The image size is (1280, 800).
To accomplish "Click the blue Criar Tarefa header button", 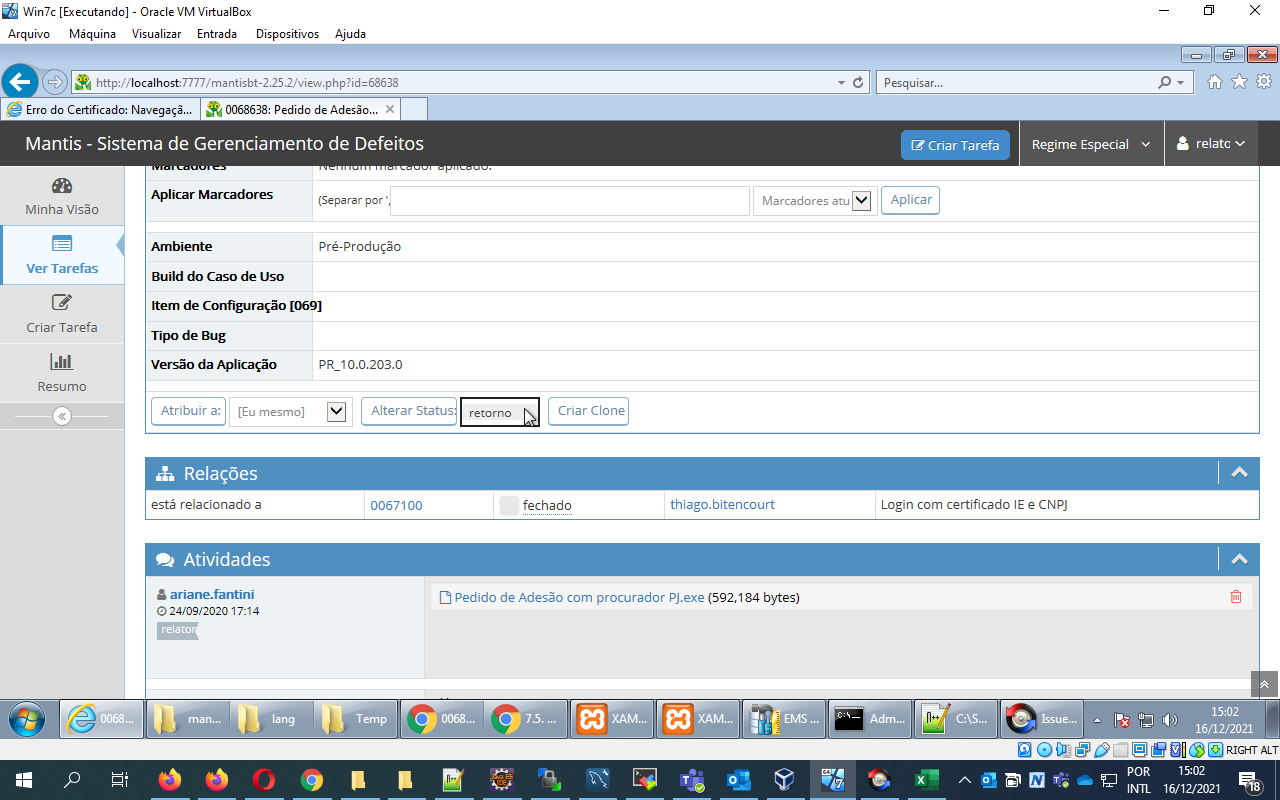I will click(x=955, y=145).
